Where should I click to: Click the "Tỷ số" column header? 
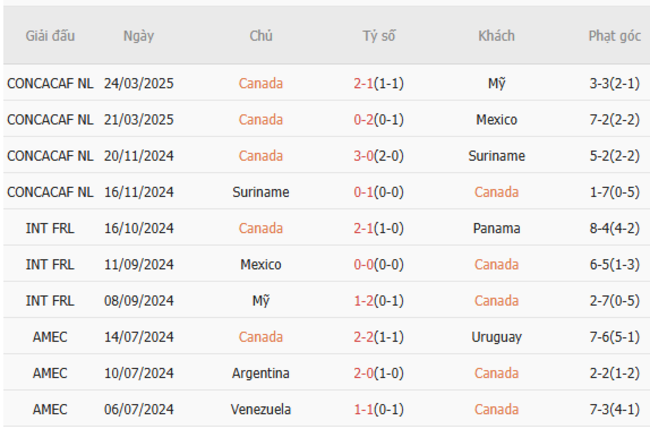pyautogui.click(x=379, y=36)
